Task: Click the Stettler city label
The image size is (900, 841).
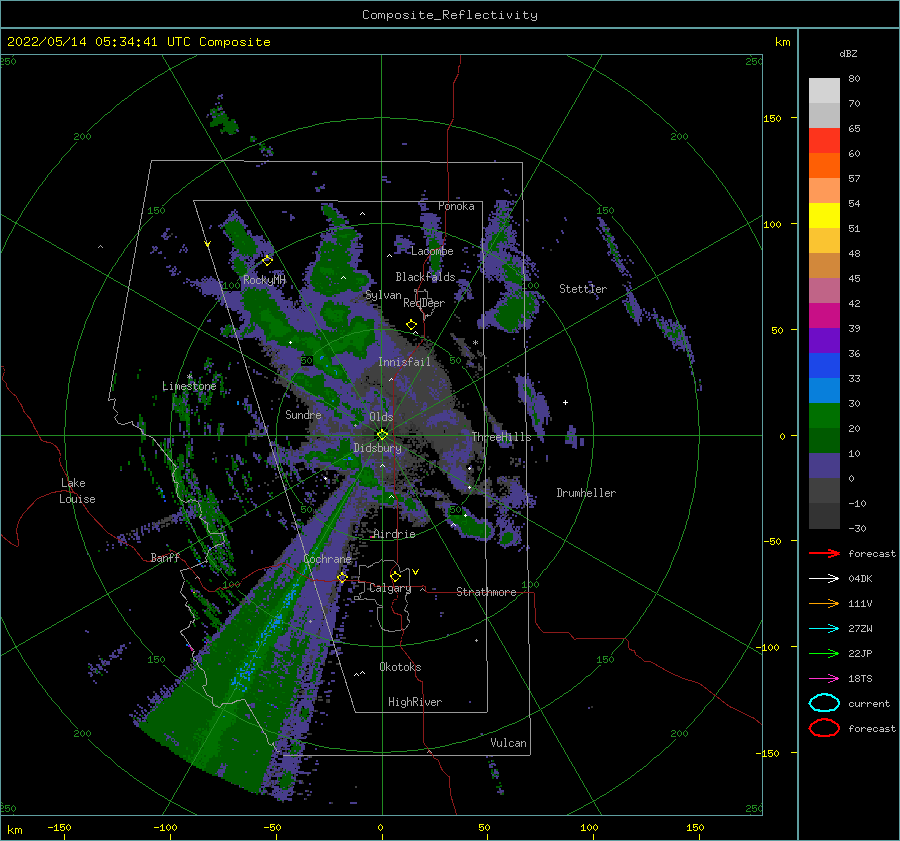Action: click(583, 289)
